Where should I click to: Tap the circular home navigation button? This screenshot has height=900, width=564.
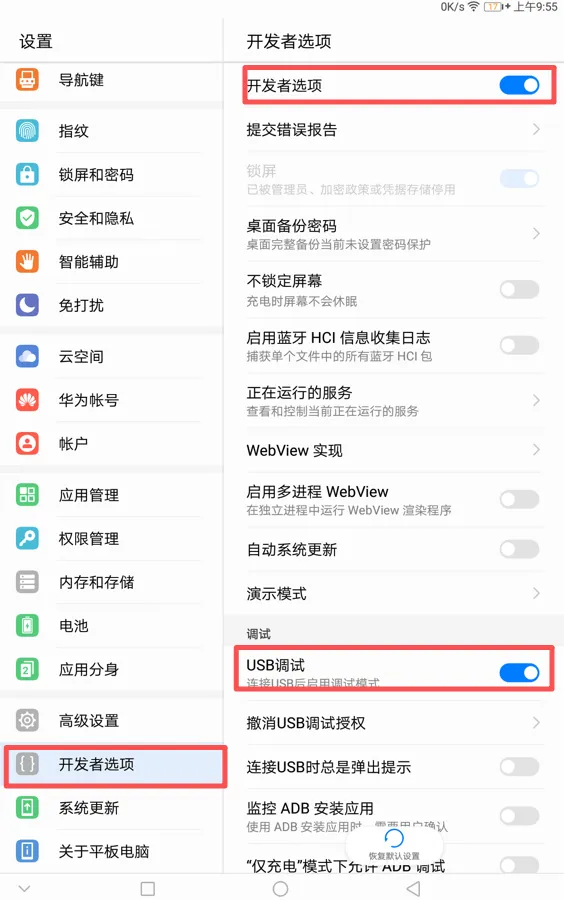[281, 889]
